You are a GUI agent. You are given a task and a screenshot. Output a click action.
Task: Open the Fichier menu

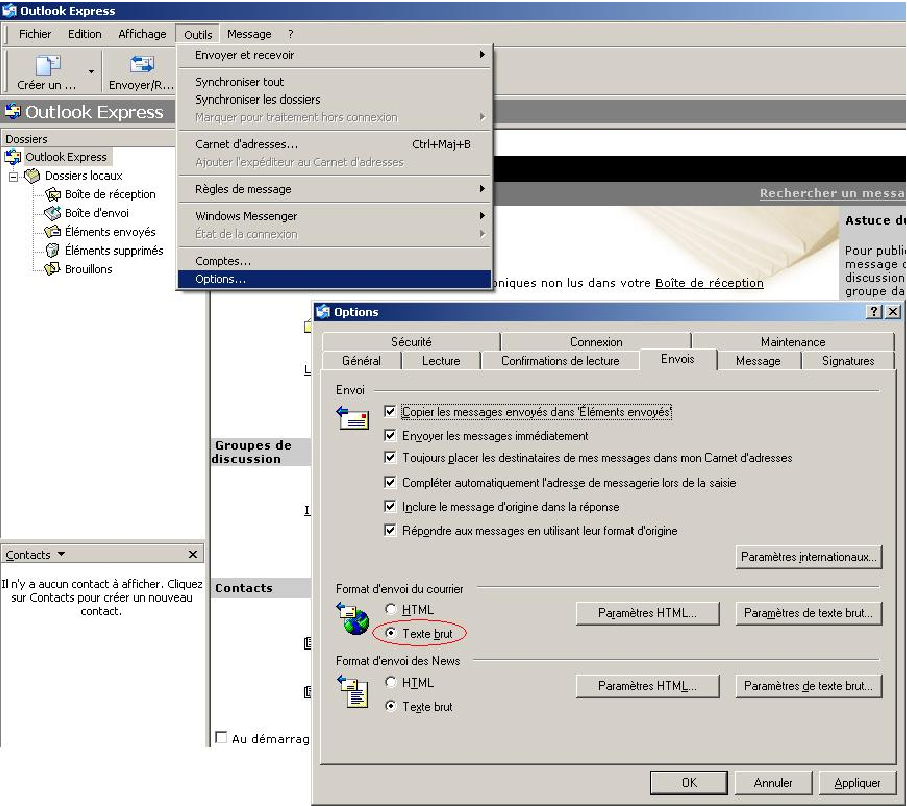tap(35, 34)
